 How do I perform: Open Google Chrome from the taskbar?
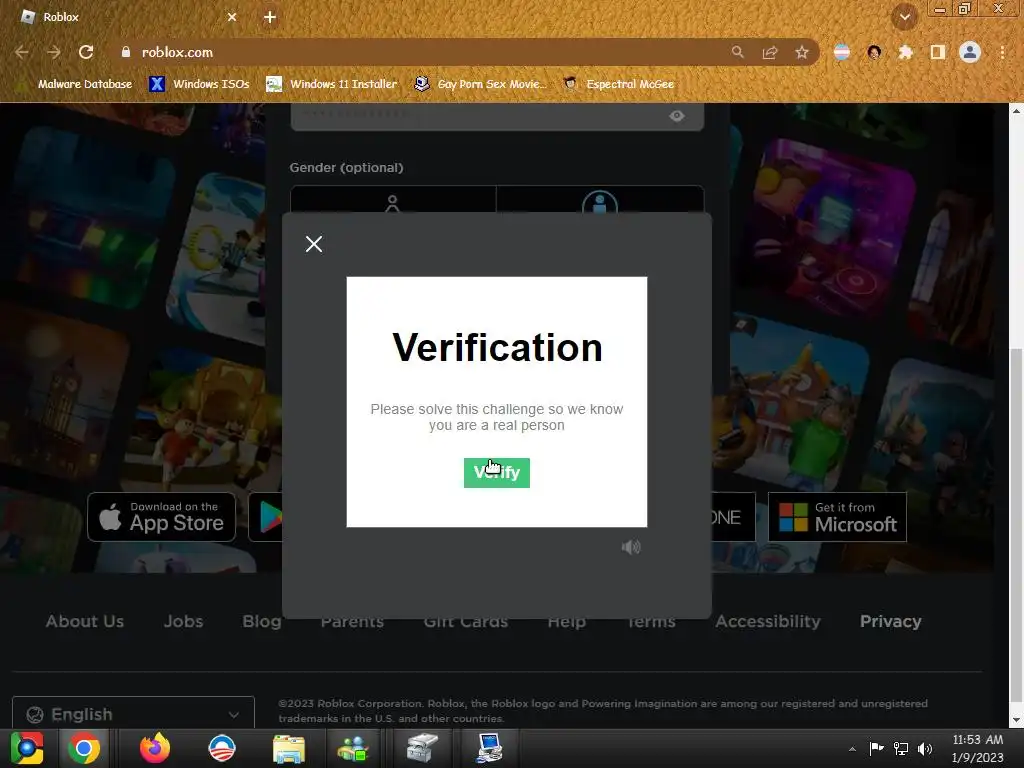coord(84,748)
